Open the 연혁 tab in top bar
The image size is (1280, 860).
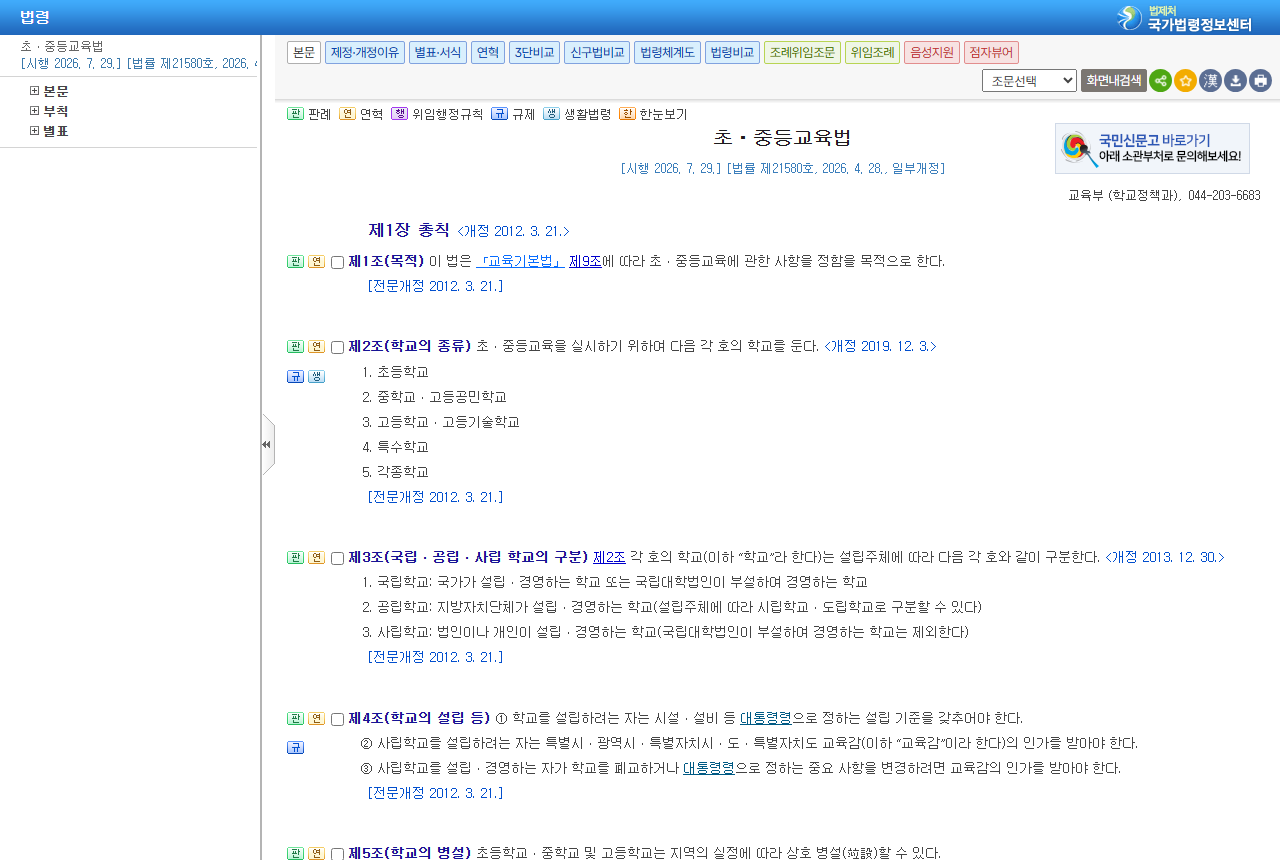[x=488, y=53]
